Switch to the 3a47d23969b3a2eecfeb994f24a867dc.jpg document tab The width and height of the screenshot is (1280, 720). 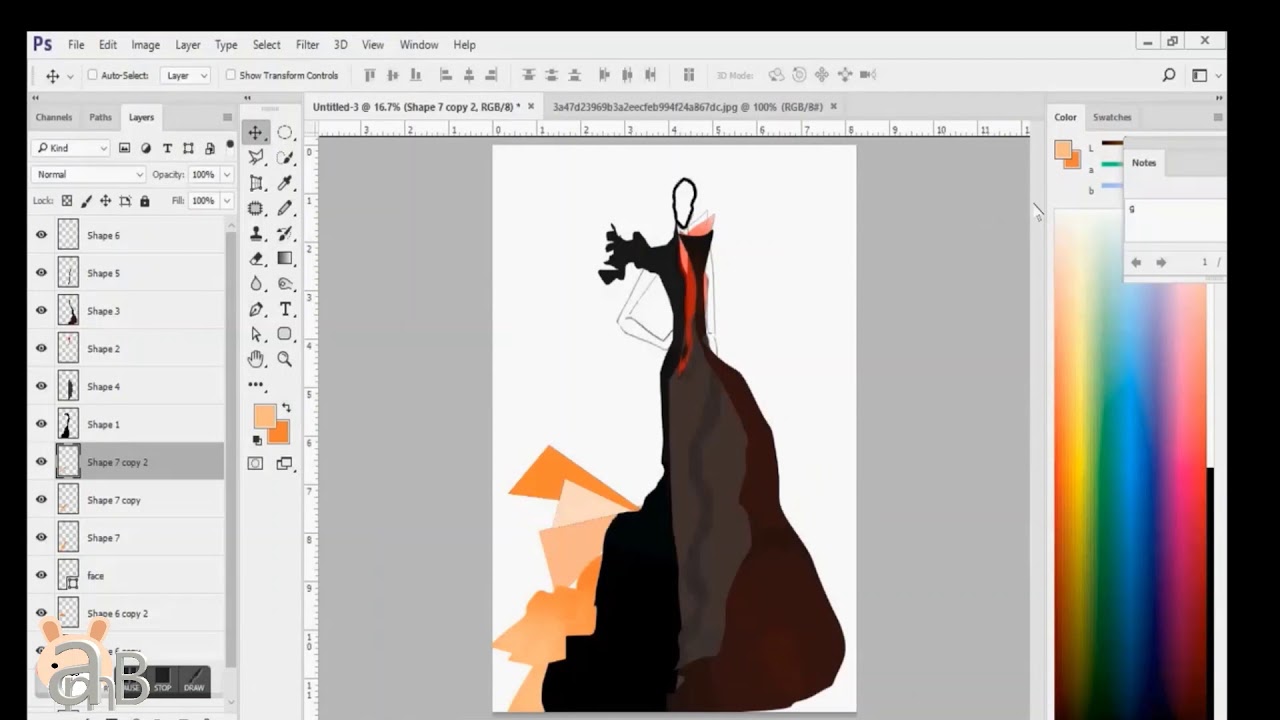click(688, 106)
